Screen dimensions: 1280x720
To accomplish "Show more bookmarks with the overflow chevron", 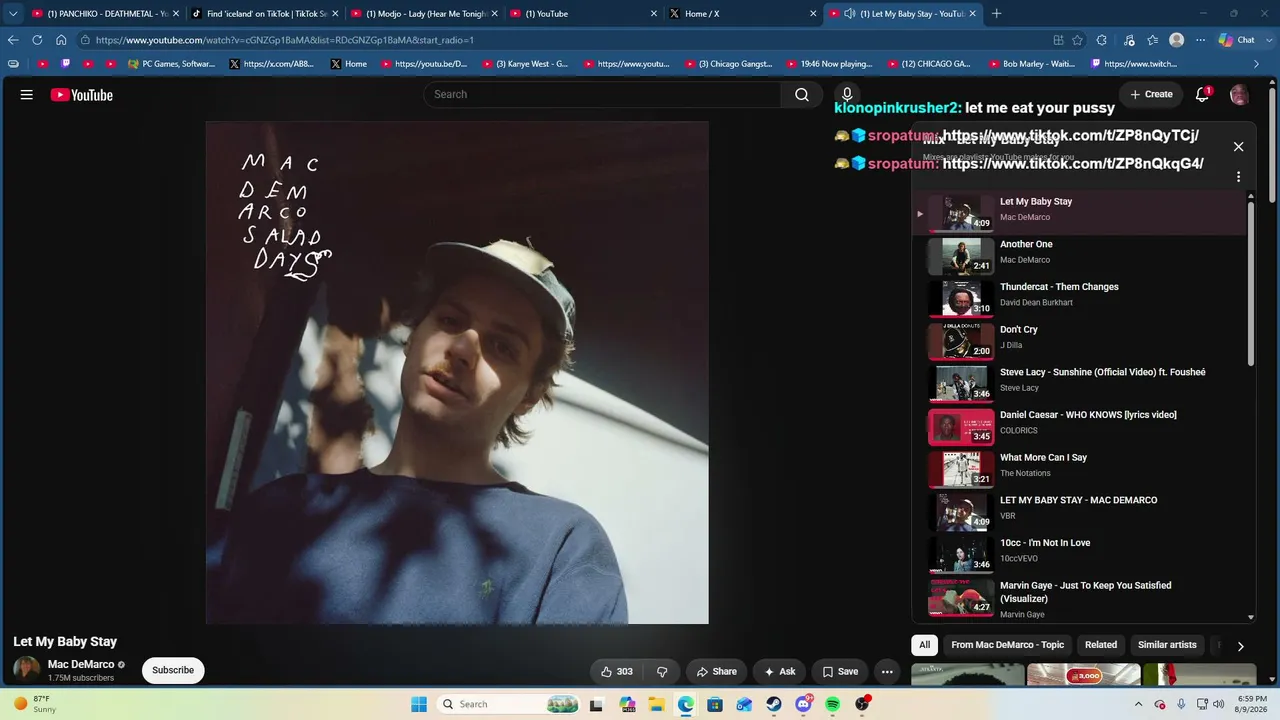I will pos(1257,64).
